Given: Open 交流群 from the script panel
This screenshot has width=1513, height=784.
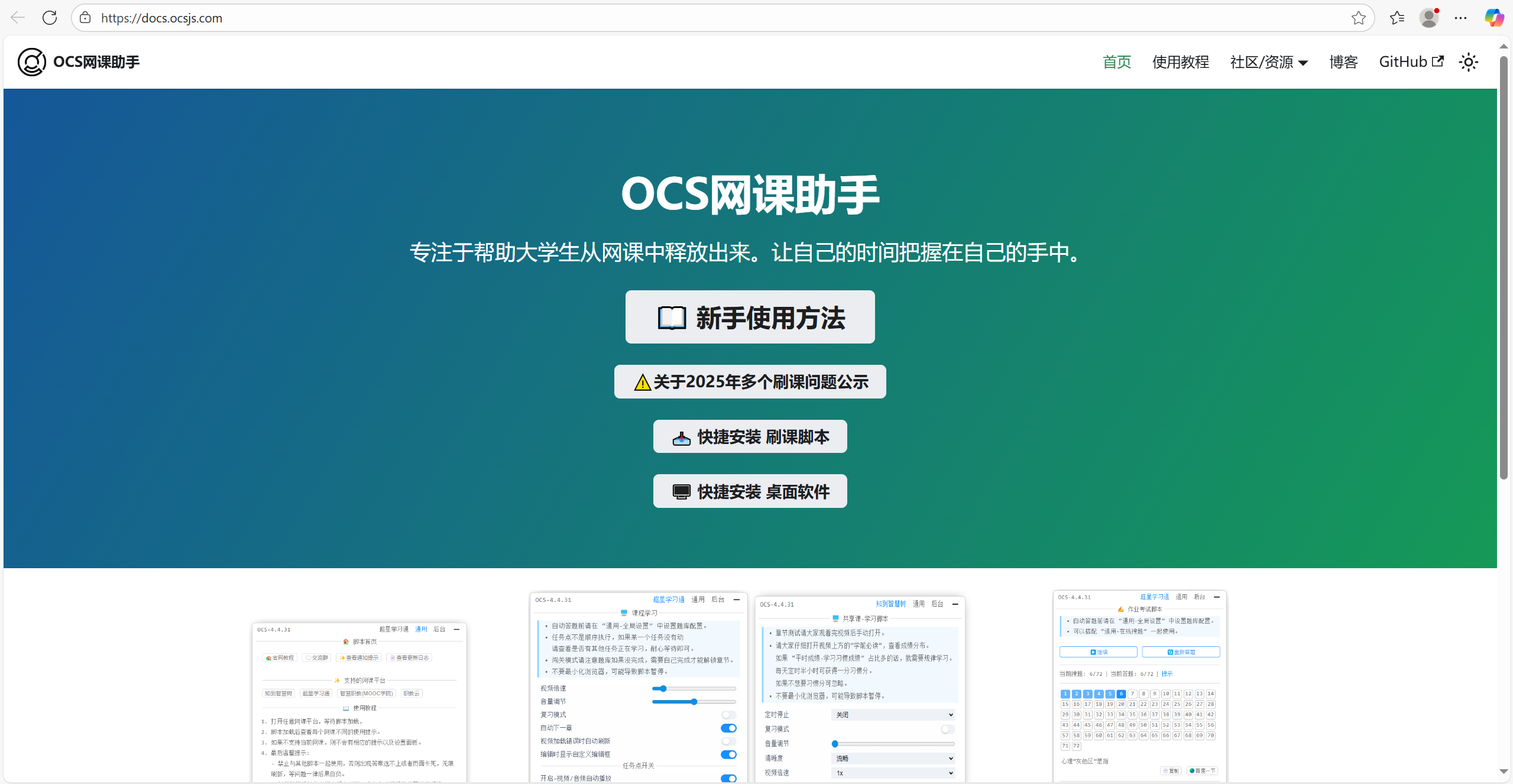Looking at the screenshot, I should pyautogui.click(x=317, y=657).
